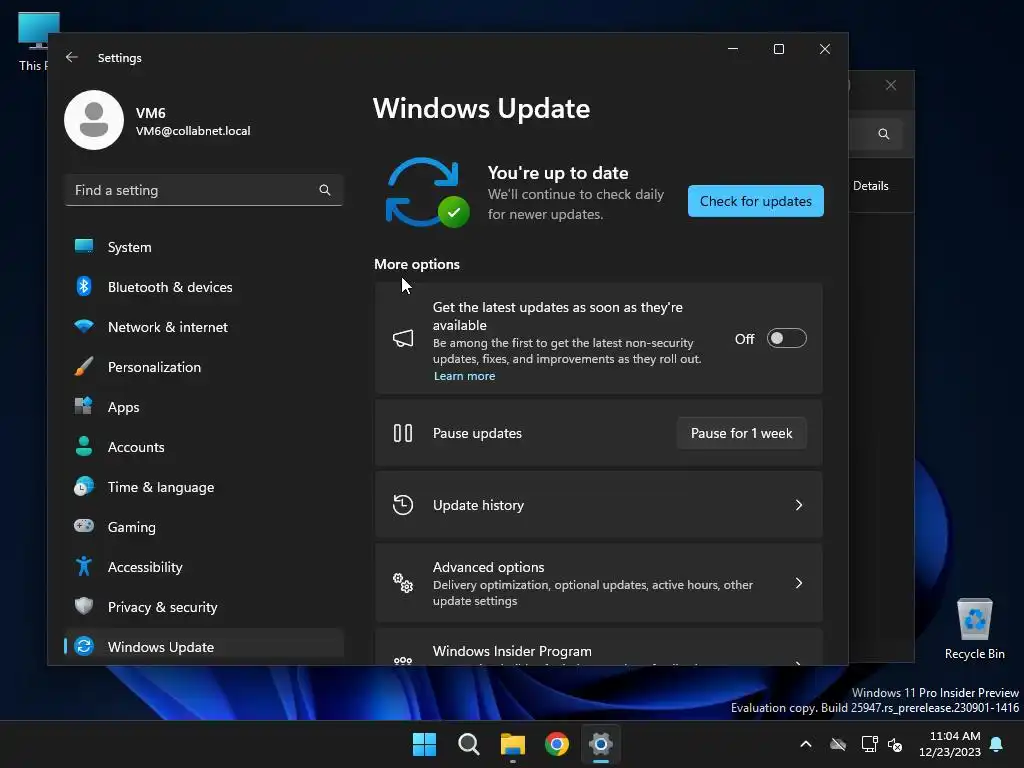Click the Windows Update sync icon in sidebar

tap(84, 646)
